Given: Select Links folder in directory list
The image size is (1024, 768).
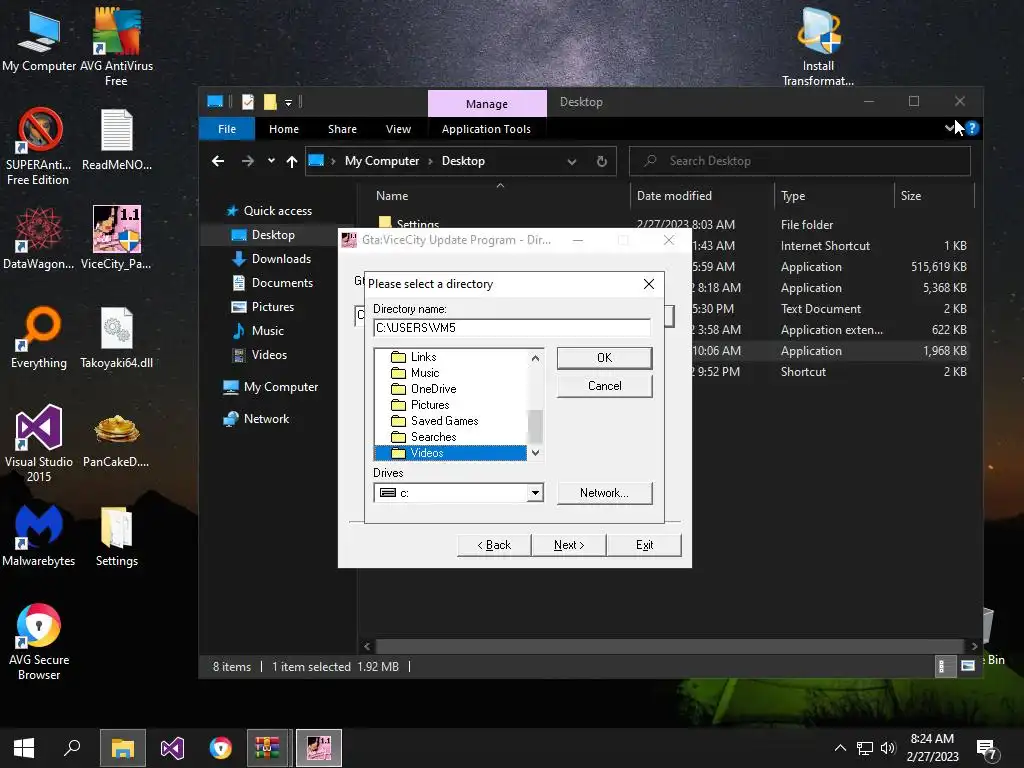Looking at the screenshot, I should pos(451,357).
